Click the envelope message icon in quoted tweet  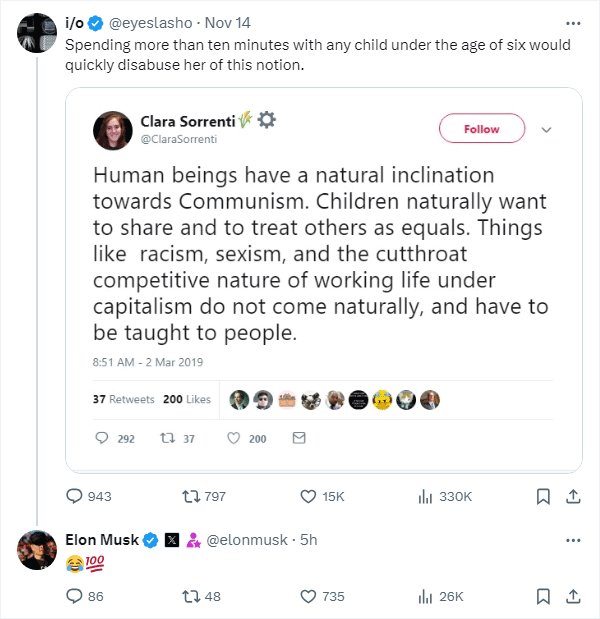(298, 438)
